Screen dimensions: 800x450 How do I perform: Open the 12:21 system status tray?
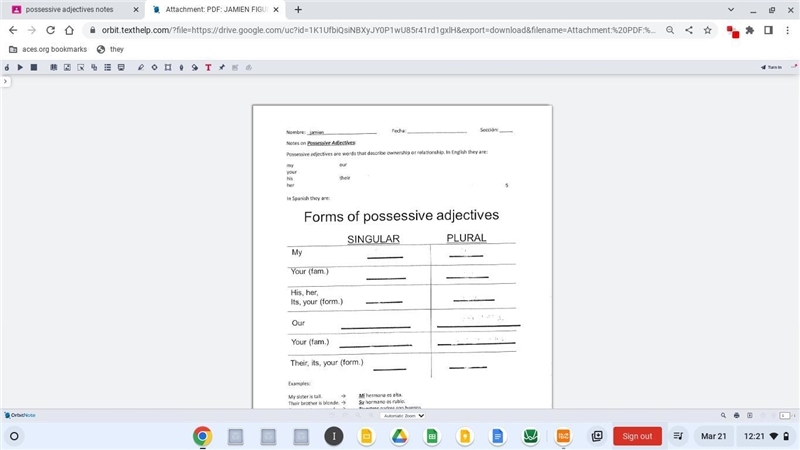tap(767, 436)
